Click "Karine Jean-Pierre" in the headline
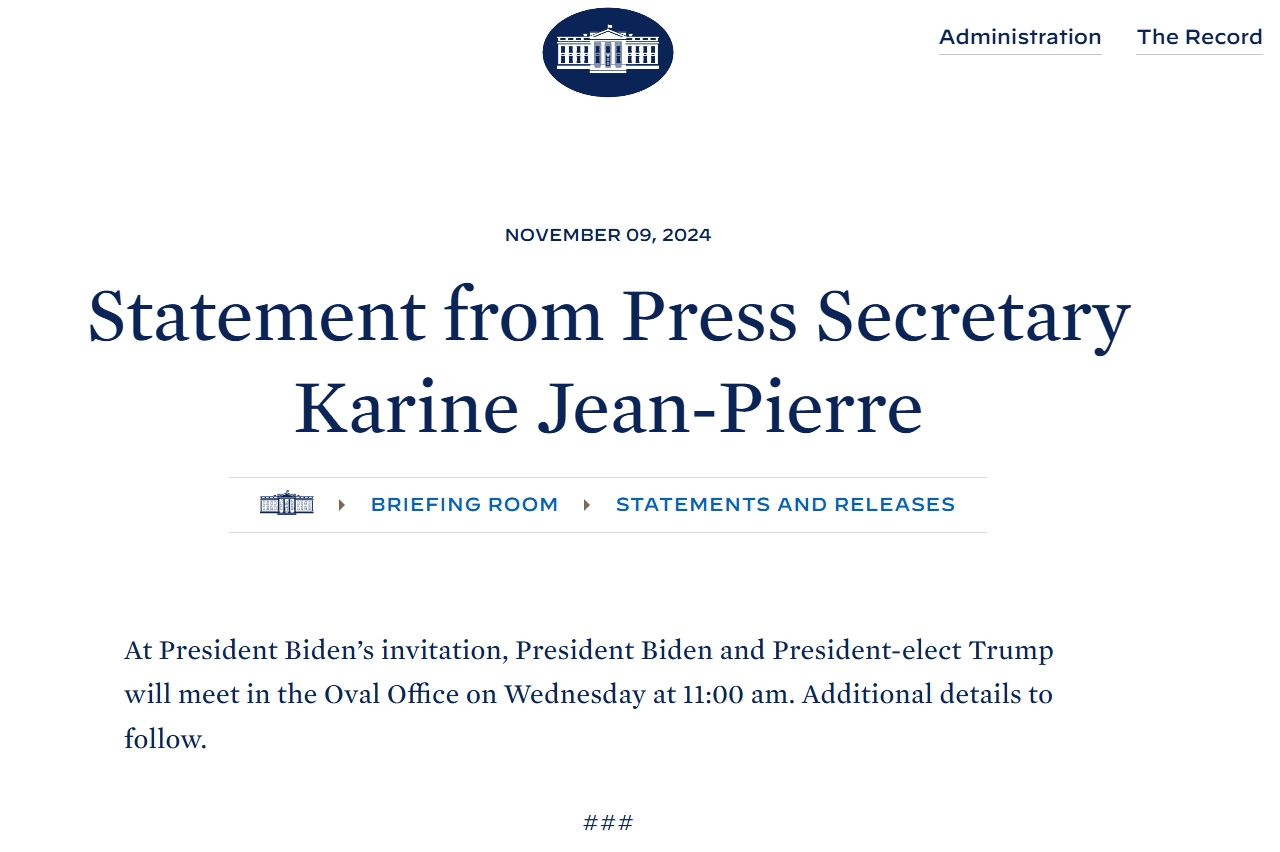Viewport: 1280px width, 852px height. (x=608, y=407)
